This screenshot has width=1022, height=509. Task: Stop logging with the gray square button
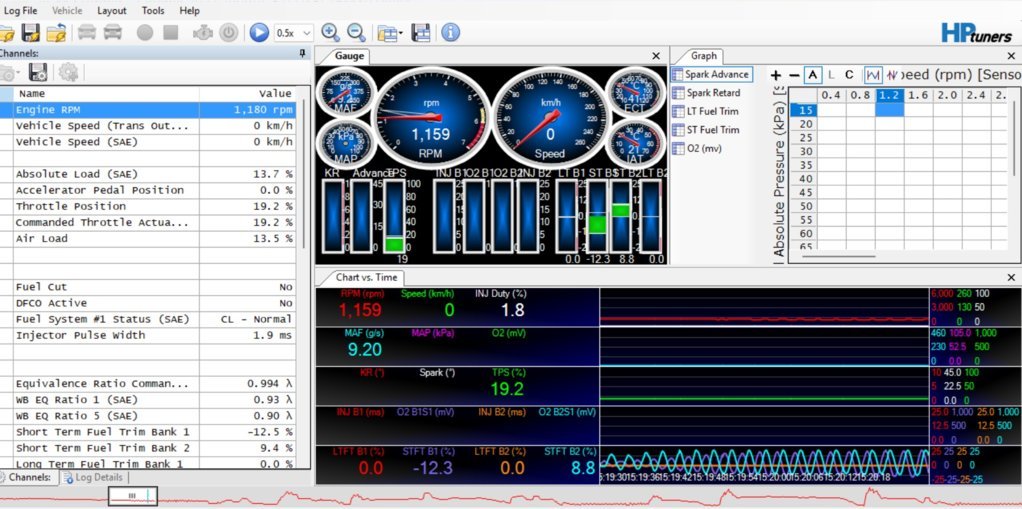(x=171, y=33)
